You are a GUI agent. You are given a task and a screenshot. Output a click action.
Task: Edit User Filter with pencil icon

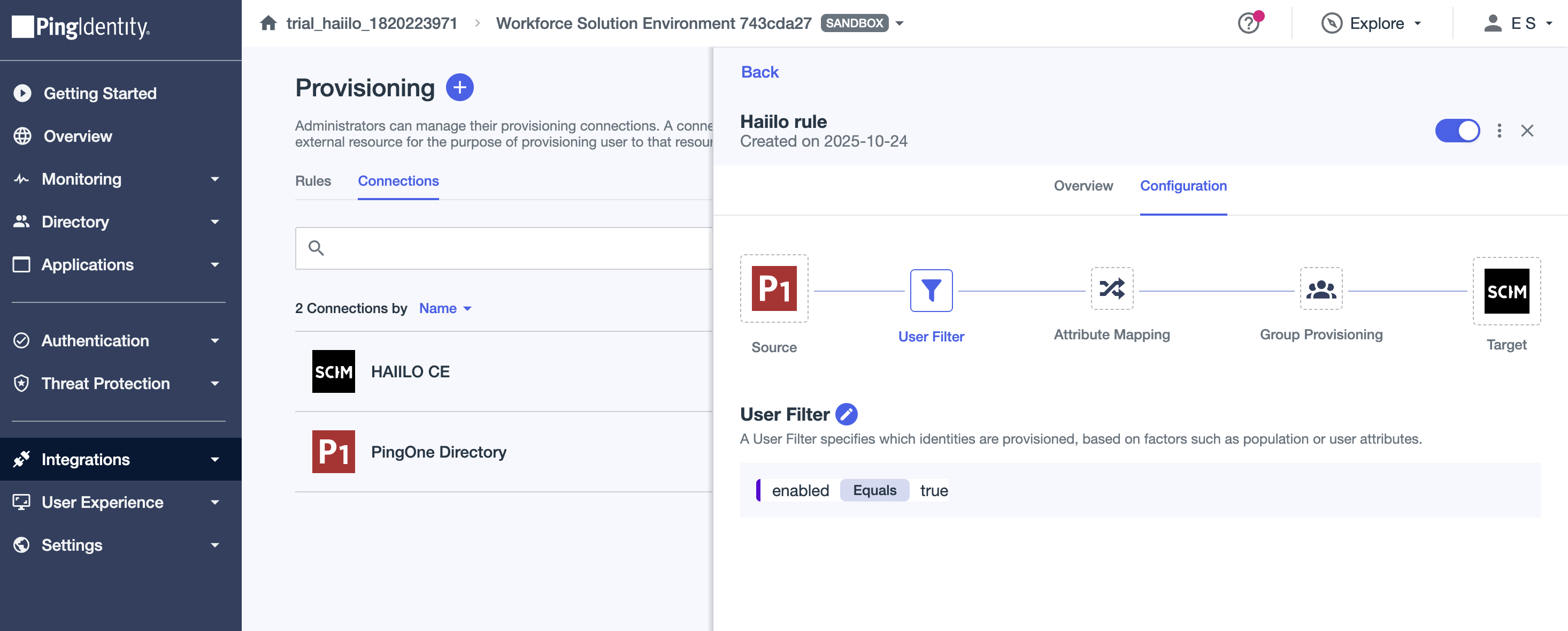846,414
